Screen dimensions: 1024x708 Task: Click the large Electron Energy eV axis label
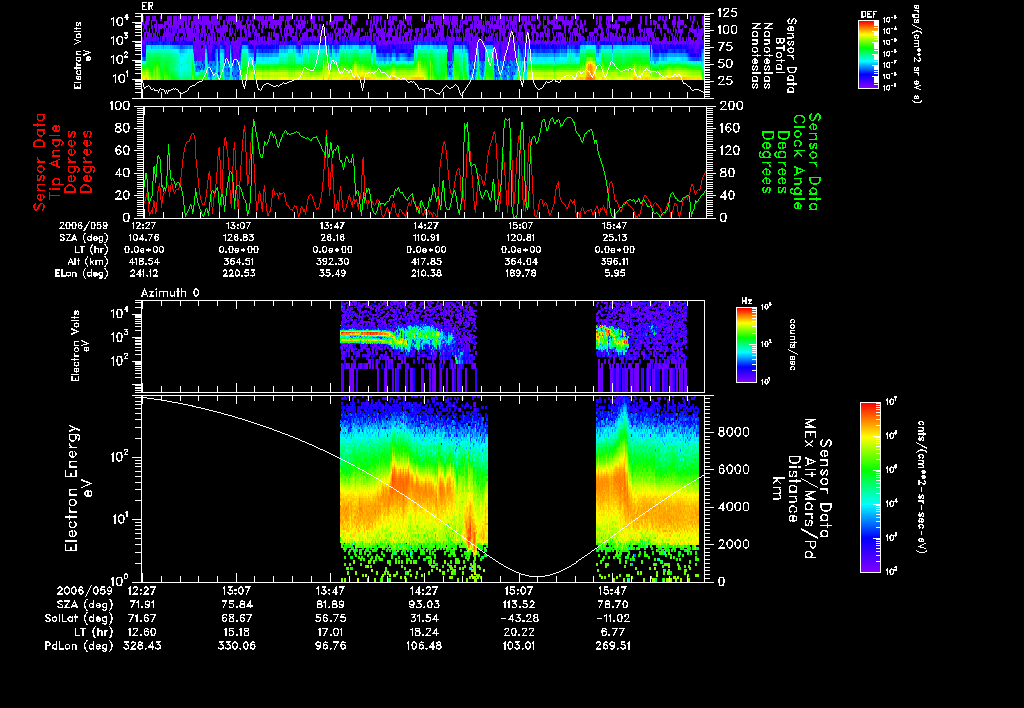79,489
